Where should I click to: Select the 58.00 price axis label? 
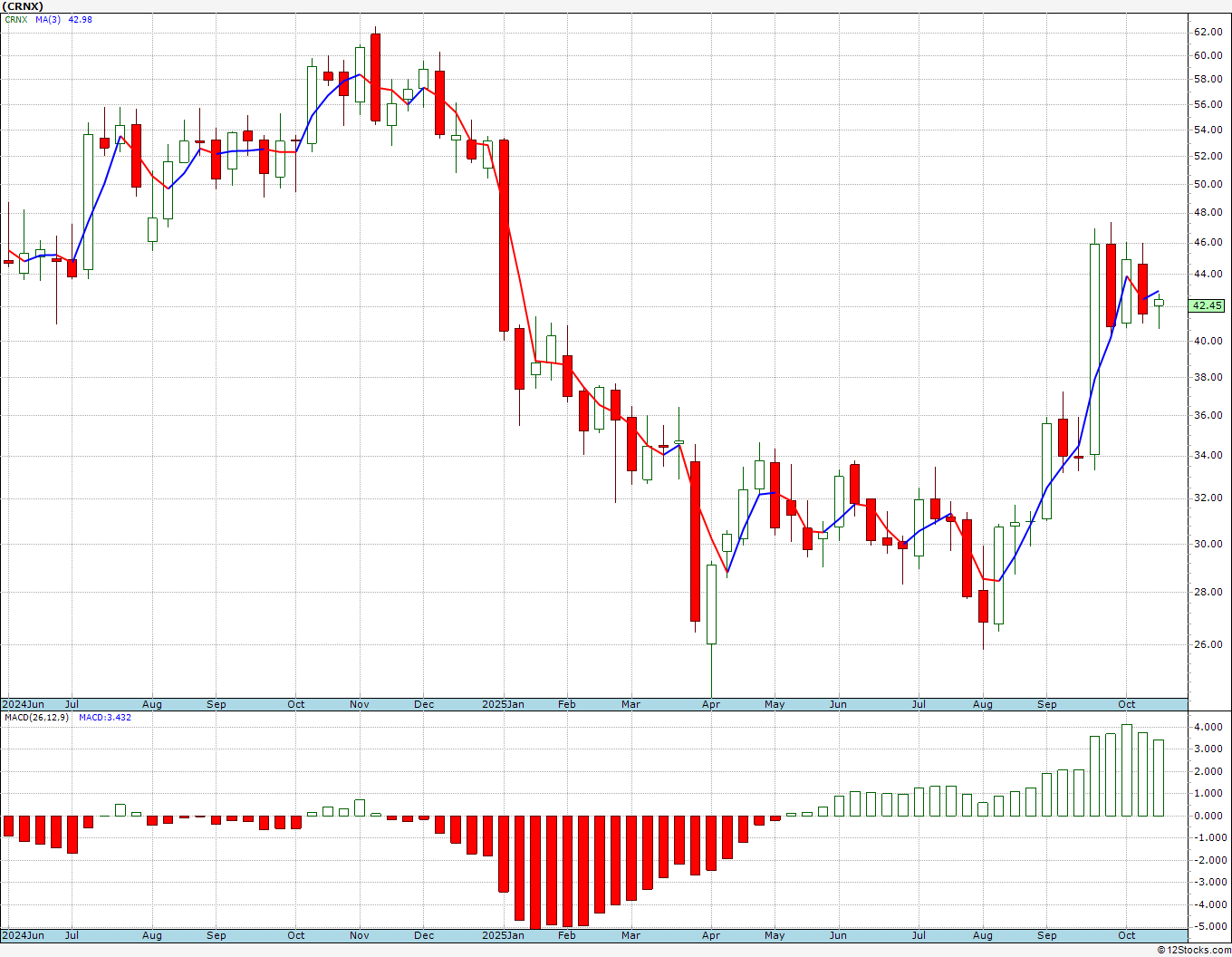point(1208,79)
